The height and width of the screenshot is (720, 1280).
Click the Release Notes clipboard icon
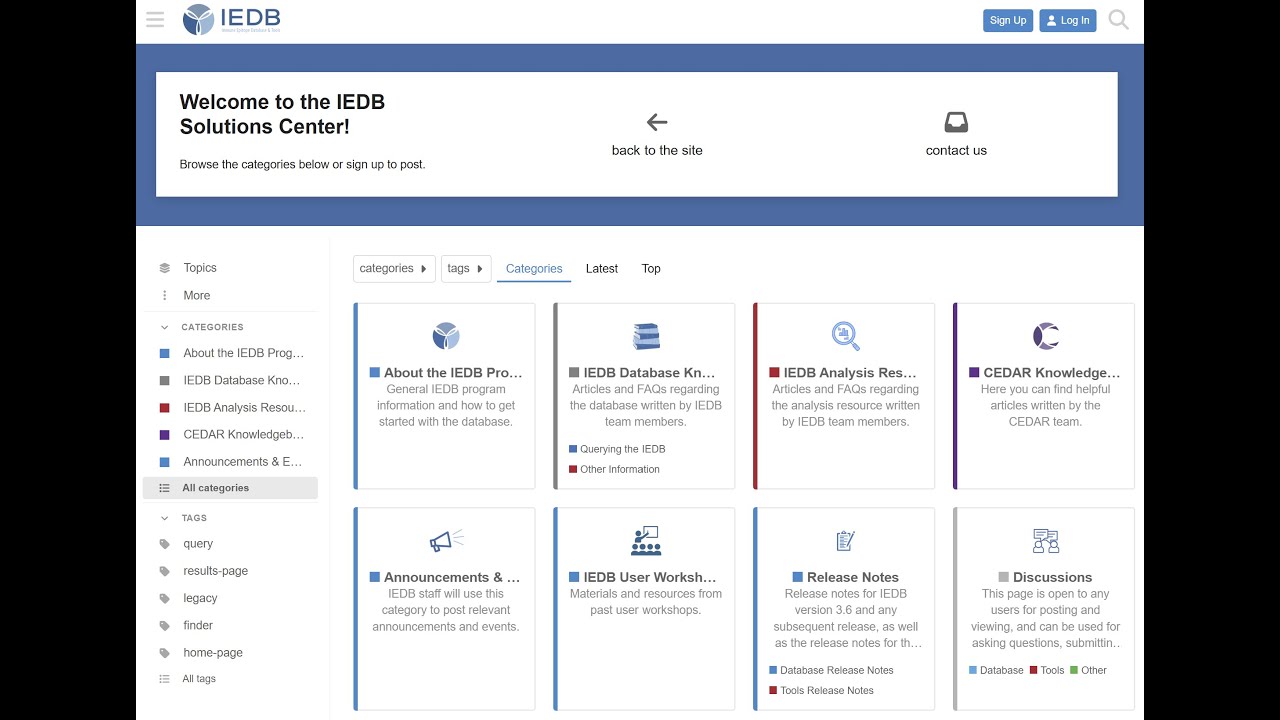pos(846,541)
